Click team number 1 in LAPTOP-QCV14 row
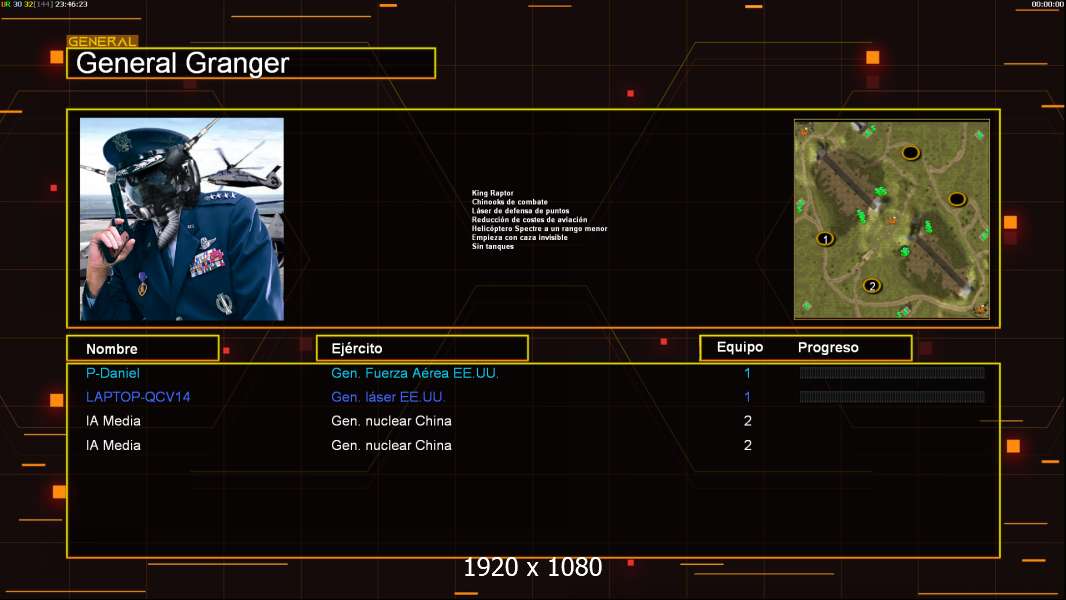1066x600 pixels. pos(747,397)
